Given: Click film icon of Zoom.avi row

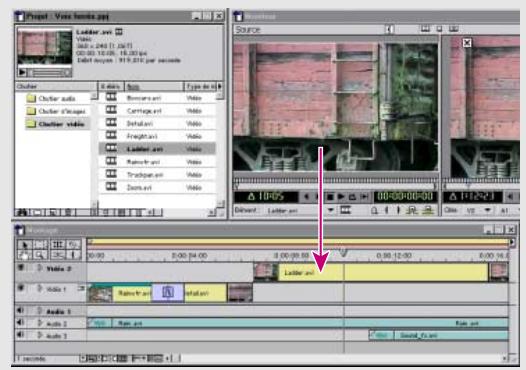Looking at the screenshot, I should 111,187.
